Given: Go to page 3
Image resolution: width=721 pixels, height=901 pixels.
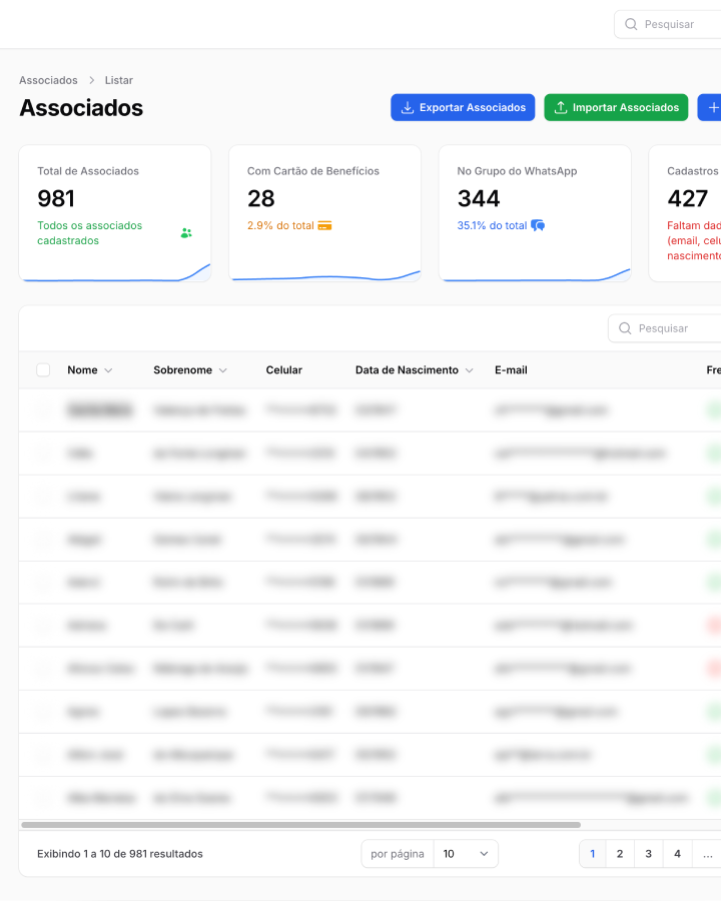Looking at the screenshot, I should [649, 854].
